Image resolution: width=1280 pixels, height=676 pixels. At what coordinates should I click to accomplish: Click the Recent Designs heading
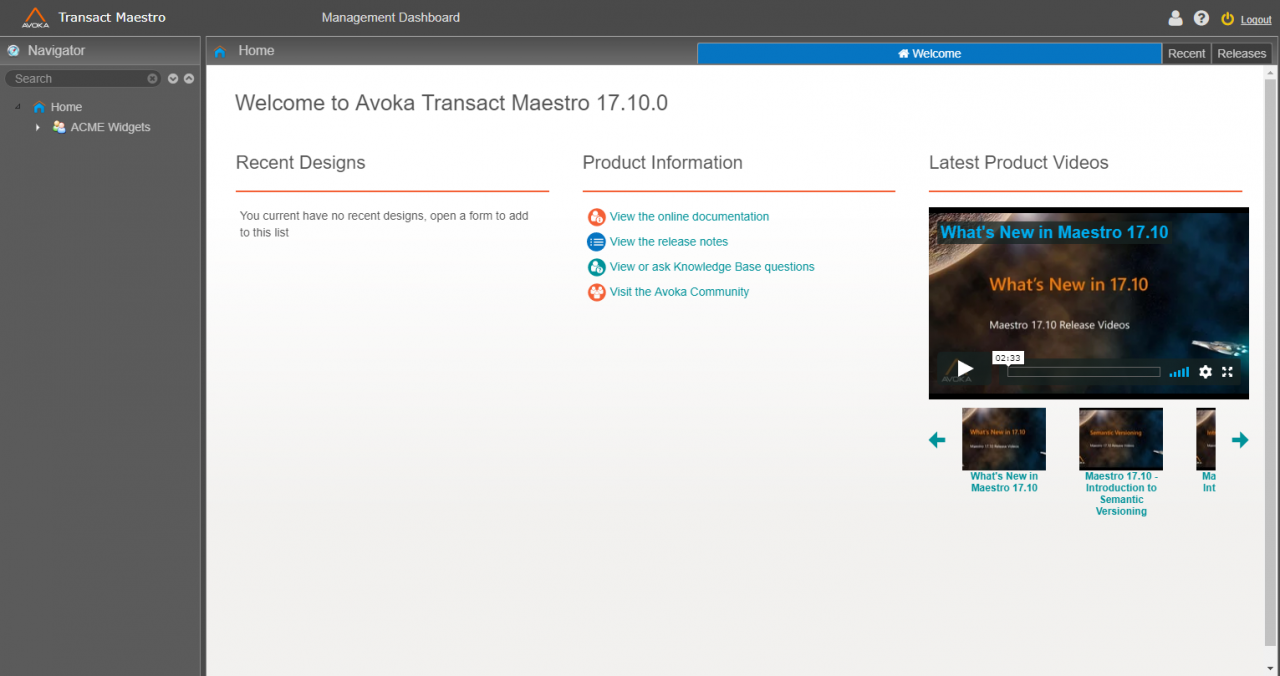(x=301, y=163)
